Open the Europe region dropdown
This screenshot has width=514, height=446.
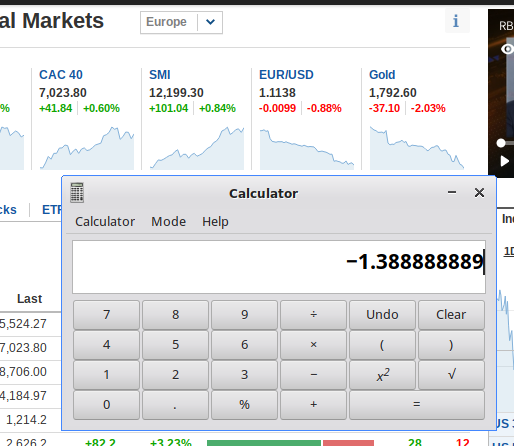181,22
